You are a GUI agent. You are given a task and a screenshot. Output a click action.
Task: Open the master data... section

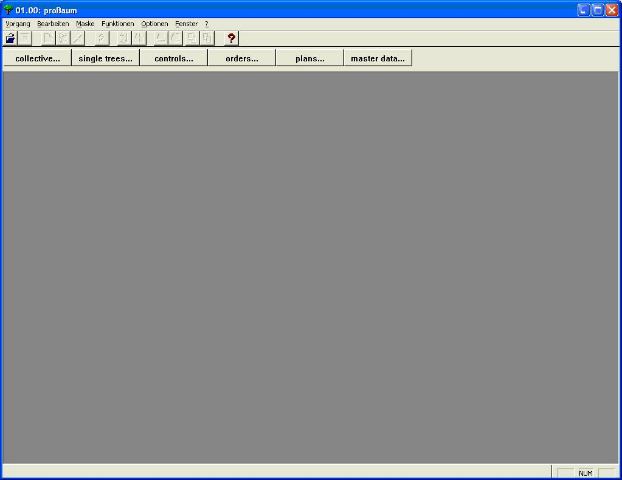[377, 58]
